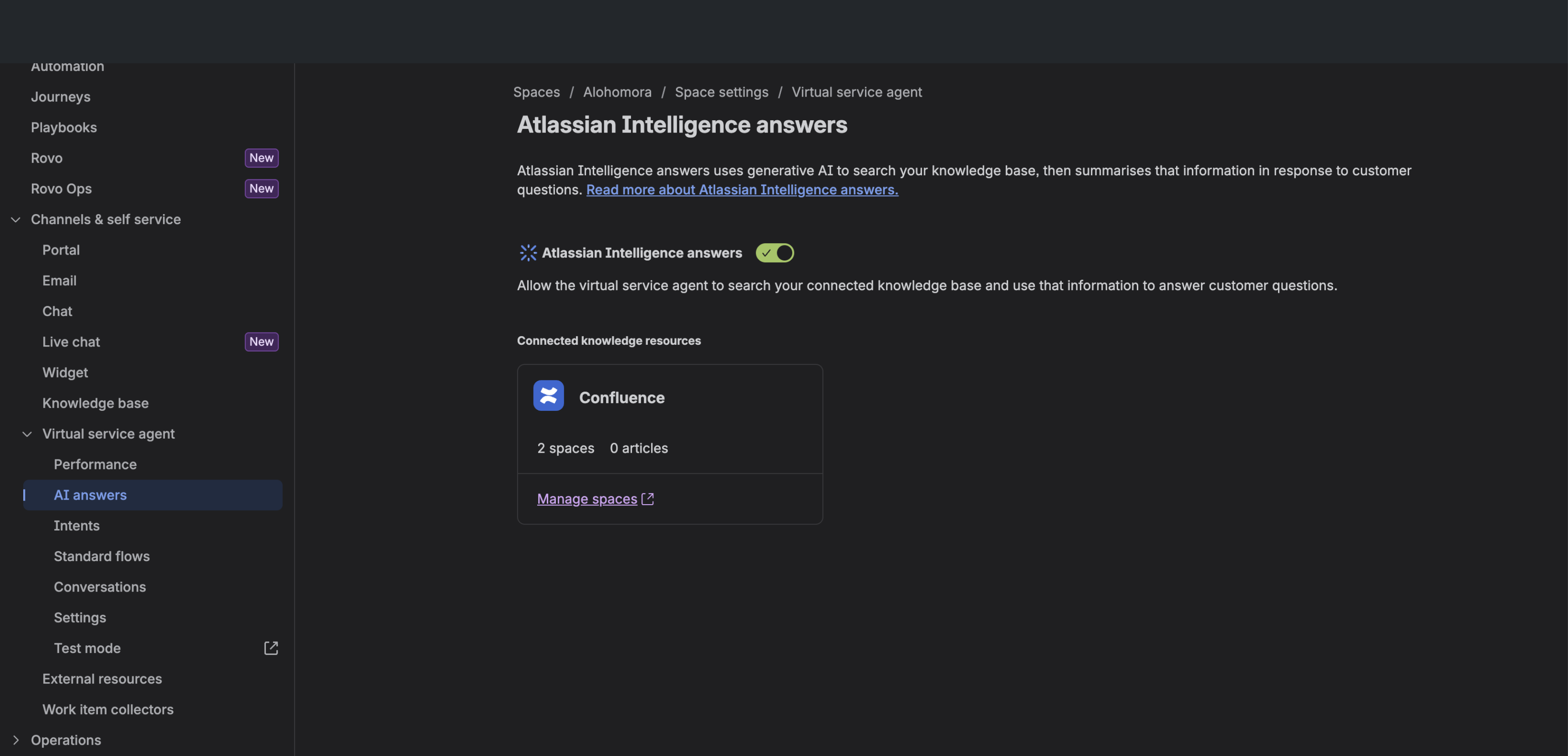Click the Confluence card title
Screen dimensions: 1568x756
621,398
